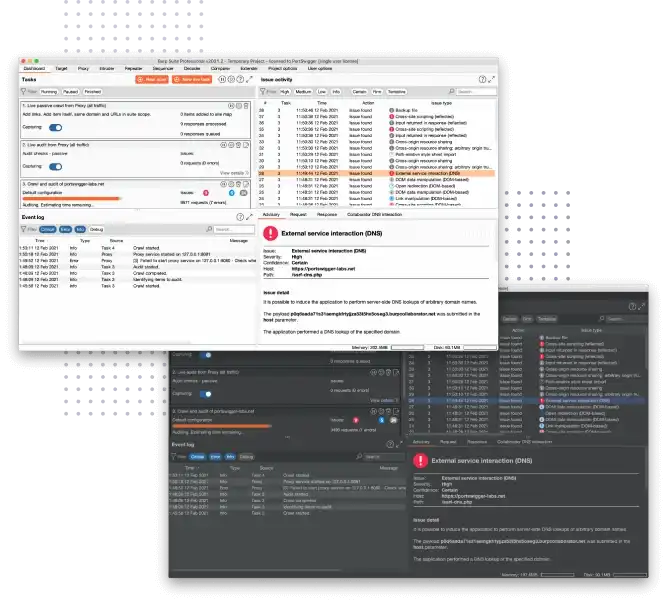Open Event log help icon in light window
The image size is (667, 603).
tap(240, 217)
